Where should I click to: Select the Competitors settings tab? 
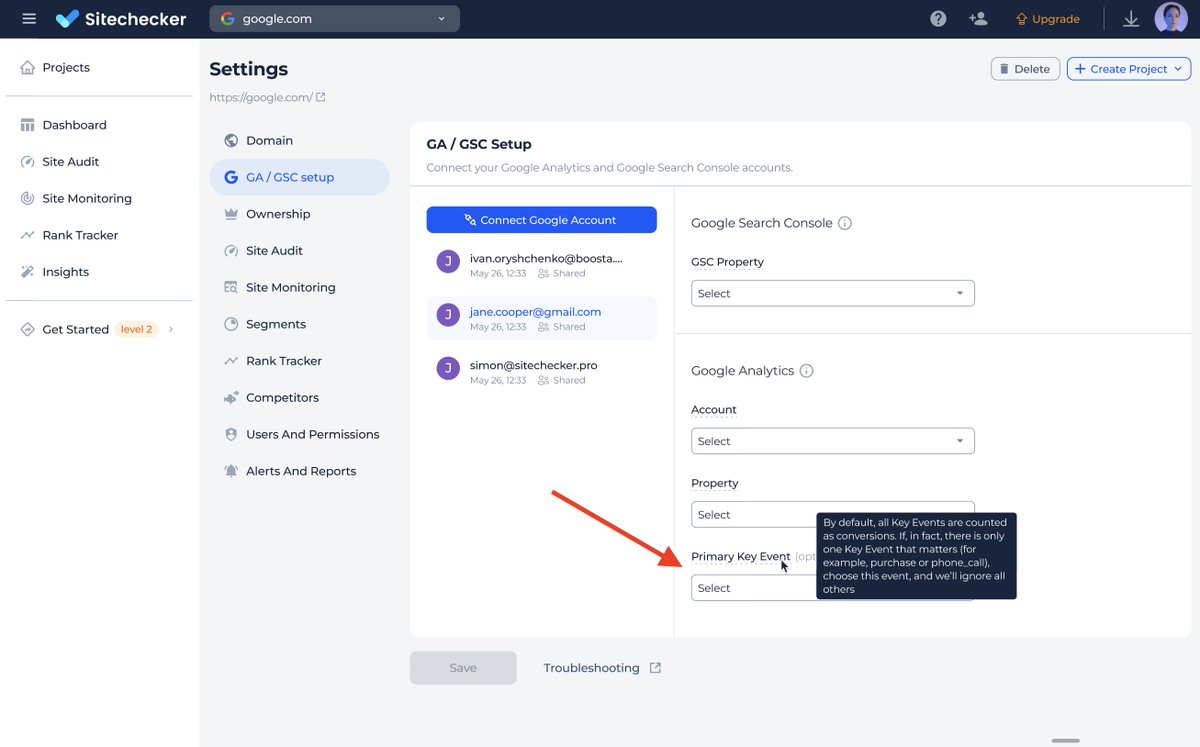(x=299, y=397)
